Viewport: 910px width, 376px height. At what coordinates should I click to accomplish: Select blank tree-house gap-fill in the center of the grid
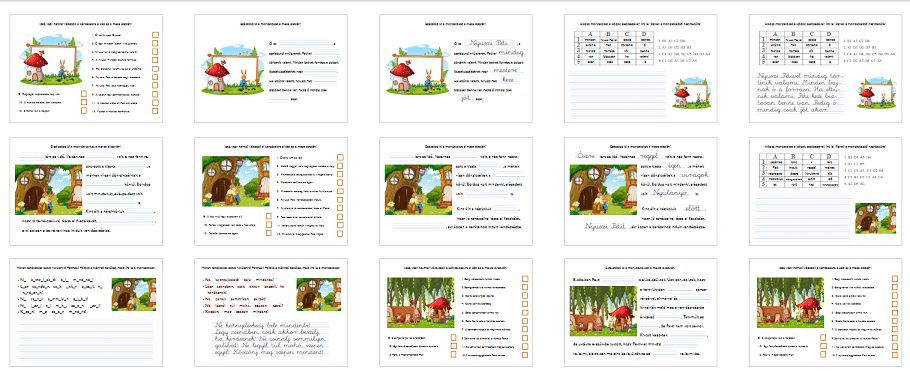coord(456,191)
